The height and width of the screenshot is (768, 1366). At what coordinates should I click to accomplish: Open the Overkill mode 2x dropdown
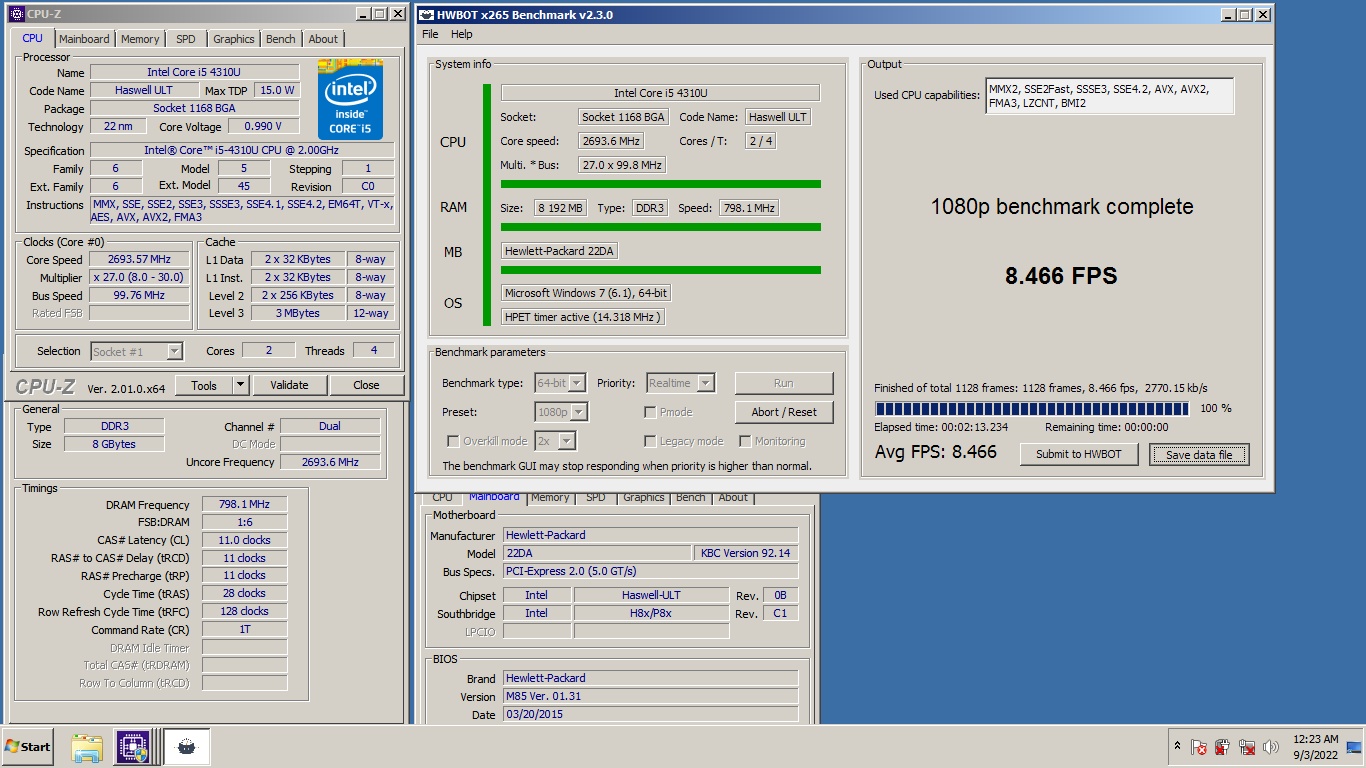pyautogui.click(x=555, y=441)
